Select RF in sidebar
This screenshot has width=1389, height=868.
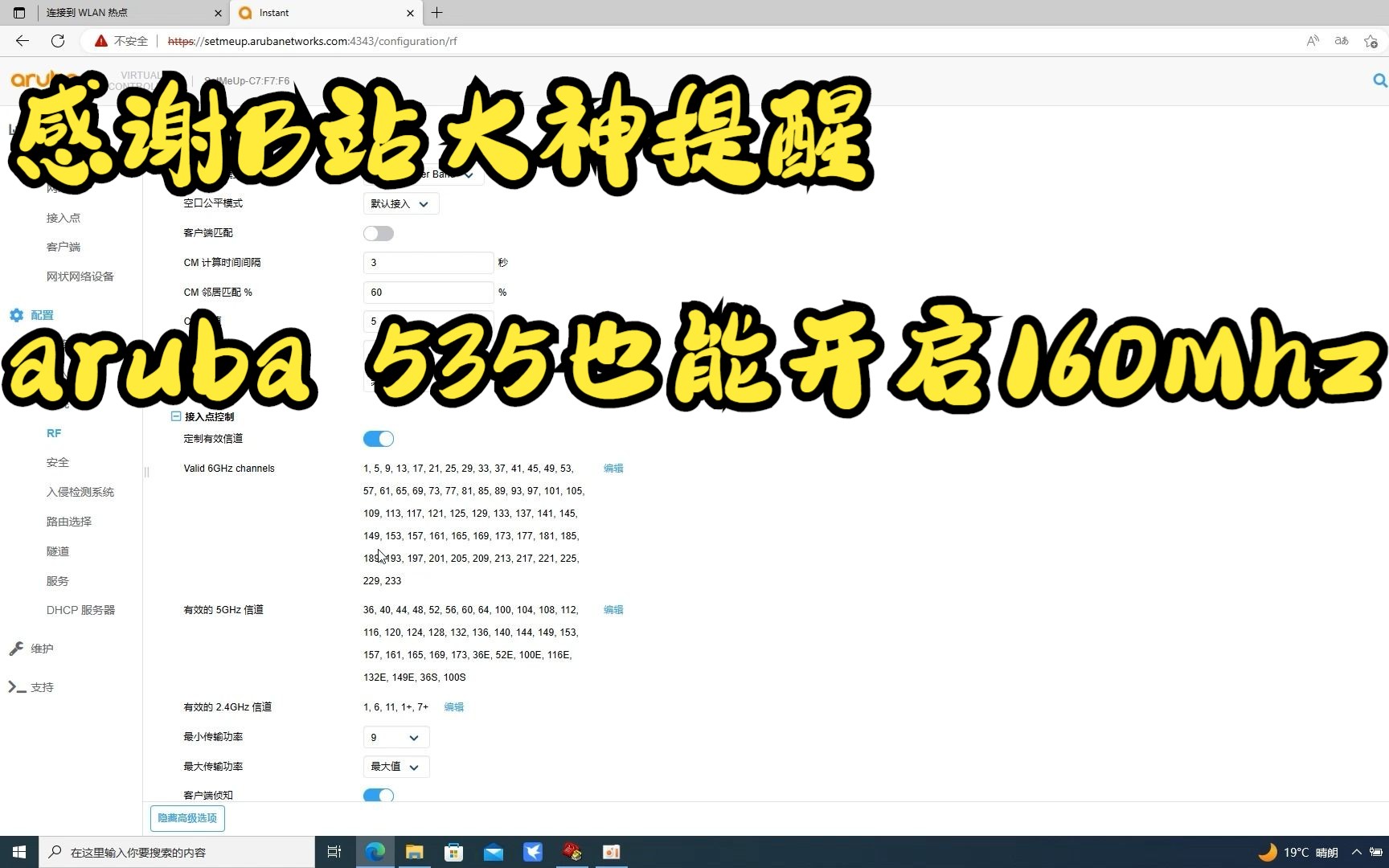point(54,433)
